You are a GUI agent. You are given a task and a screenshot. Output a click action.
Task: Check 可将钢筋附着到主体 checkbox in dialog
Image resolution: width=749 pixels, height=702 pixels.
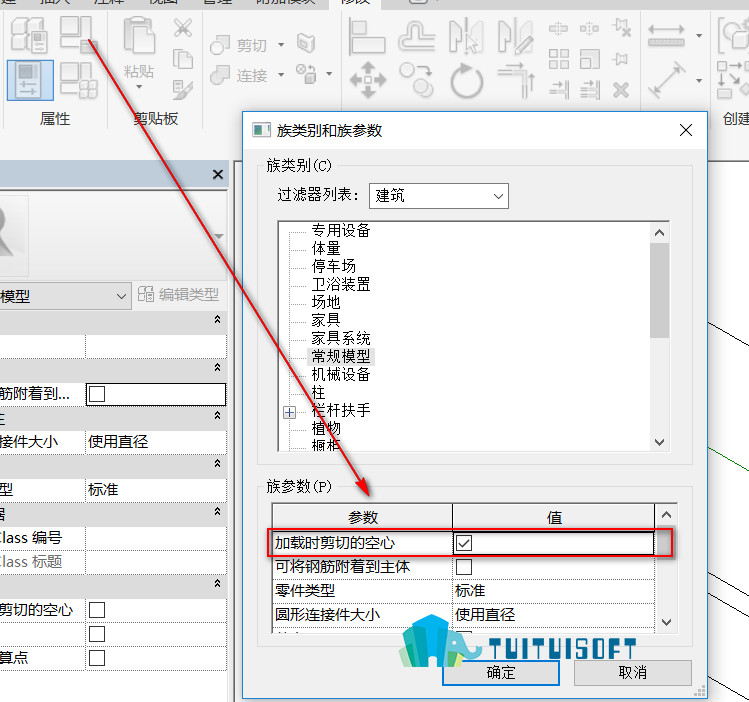(x=464, y=567)
